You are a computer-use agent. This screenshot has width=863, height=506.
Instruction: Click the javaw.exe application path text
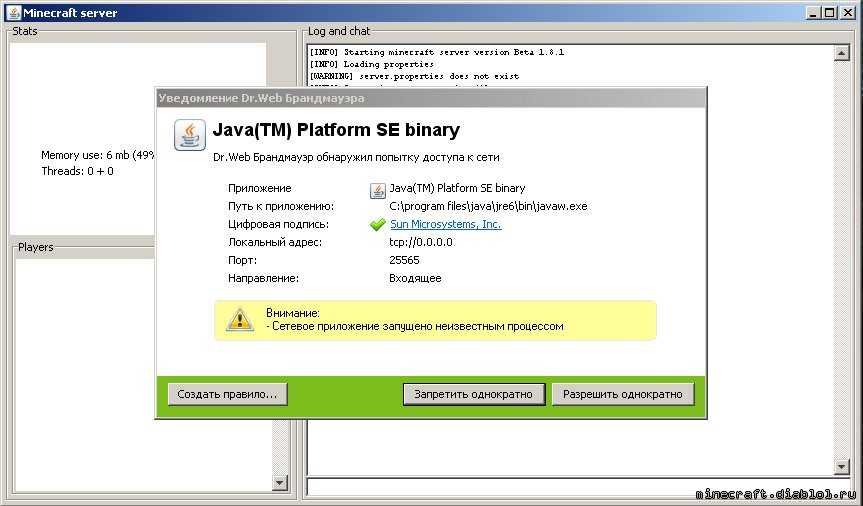click(488, 206)
